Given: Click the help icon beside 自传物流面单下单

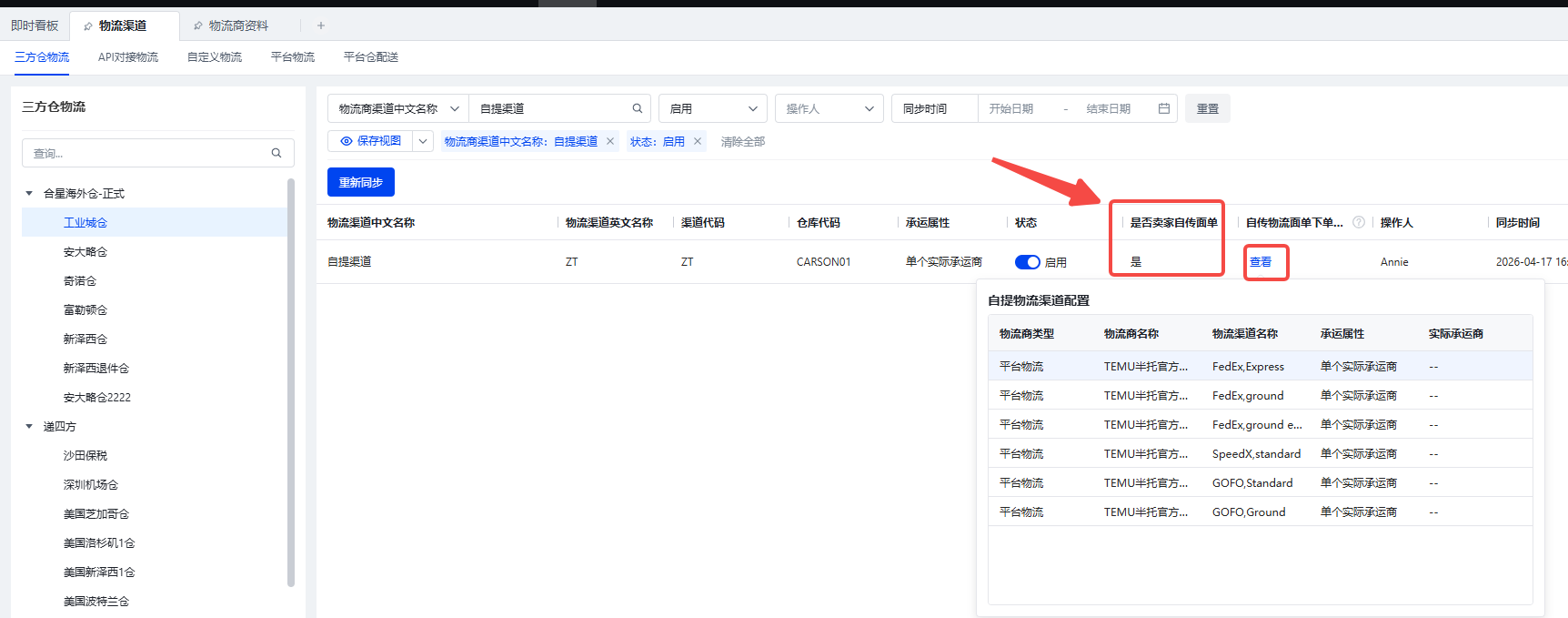Looking at the screenshot, I should [1359, 222].
